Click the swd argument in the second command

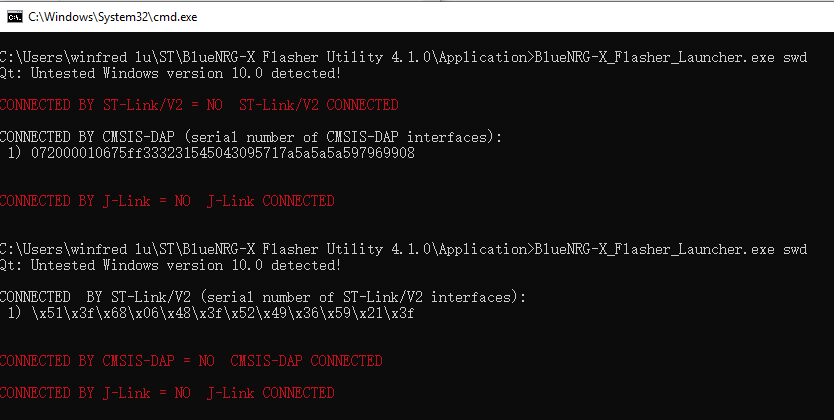[795, 249]
